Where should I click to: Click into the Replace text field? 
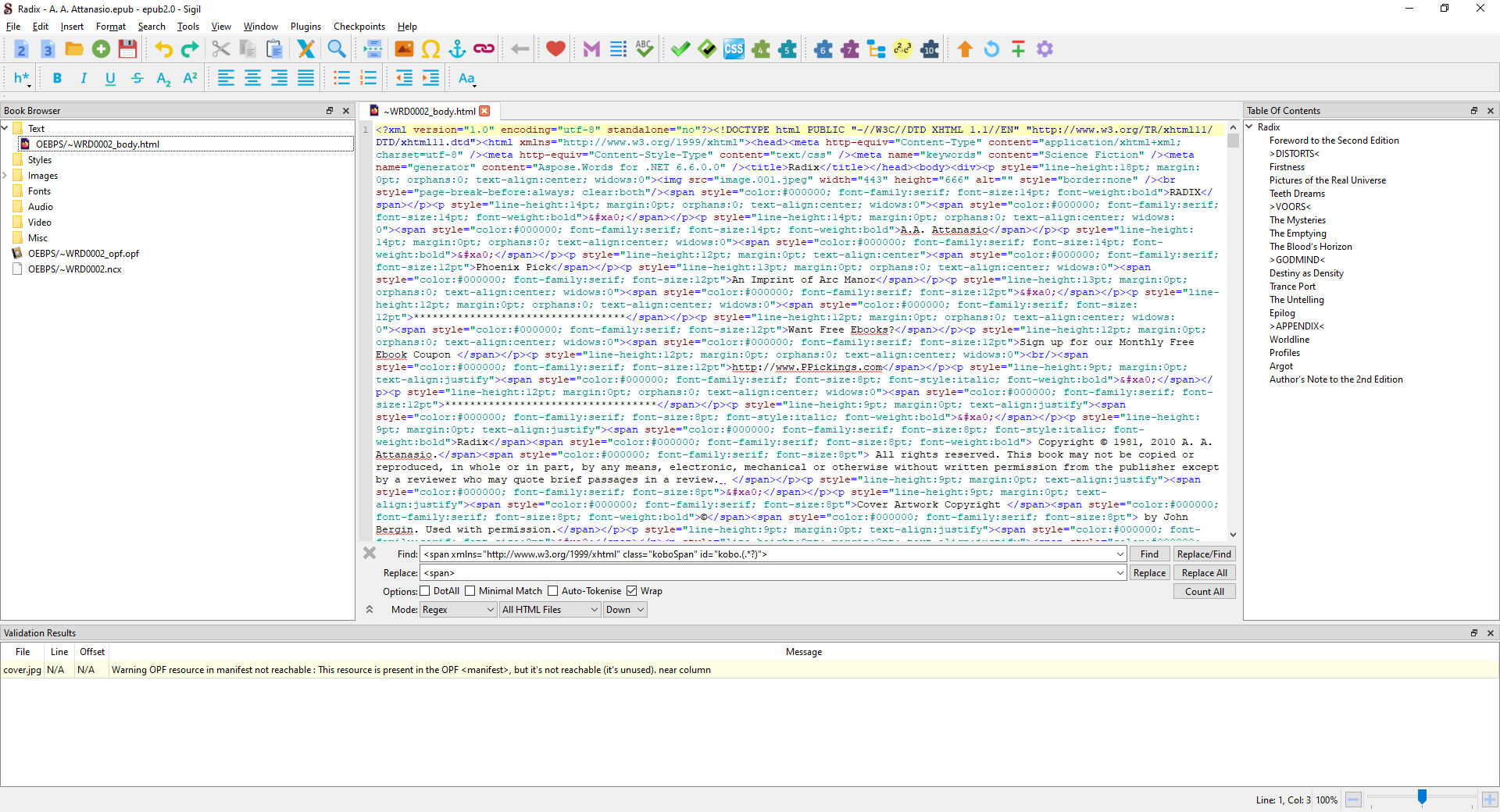click(x=767, y=573)
